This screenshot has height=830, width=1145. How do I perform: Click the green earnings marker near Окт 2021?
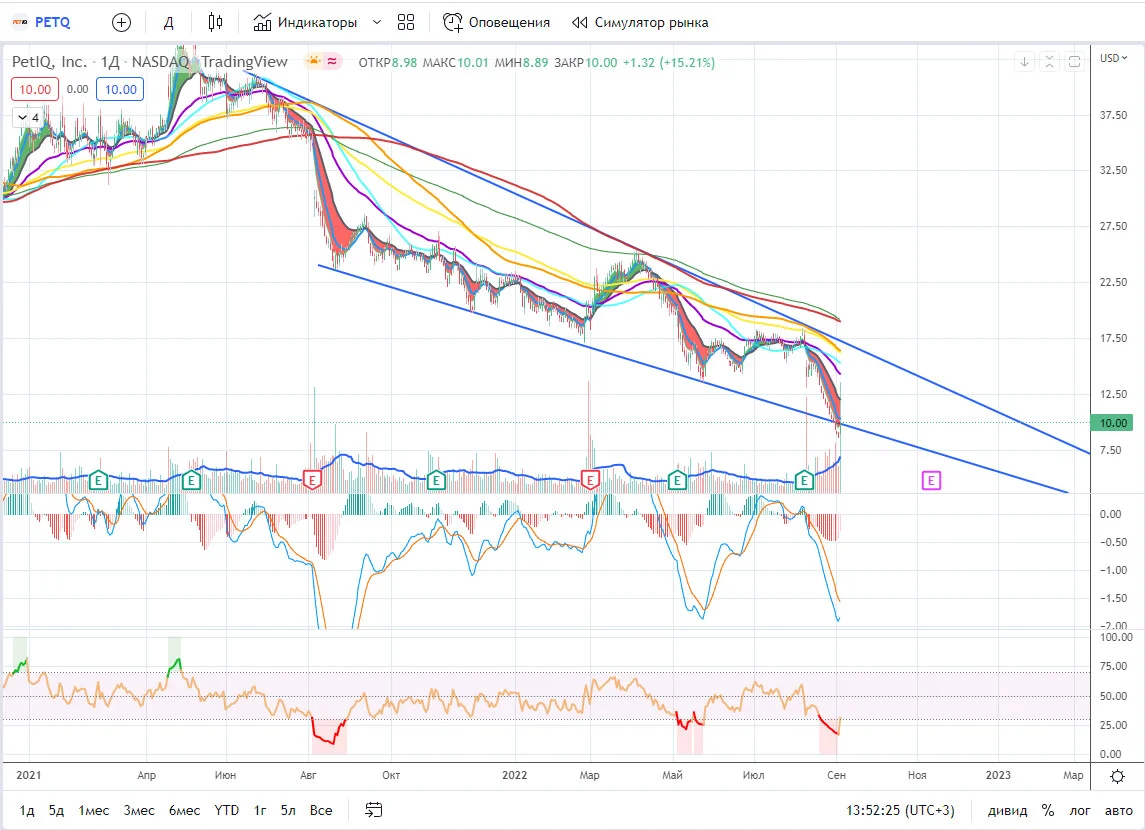(436, 480)
